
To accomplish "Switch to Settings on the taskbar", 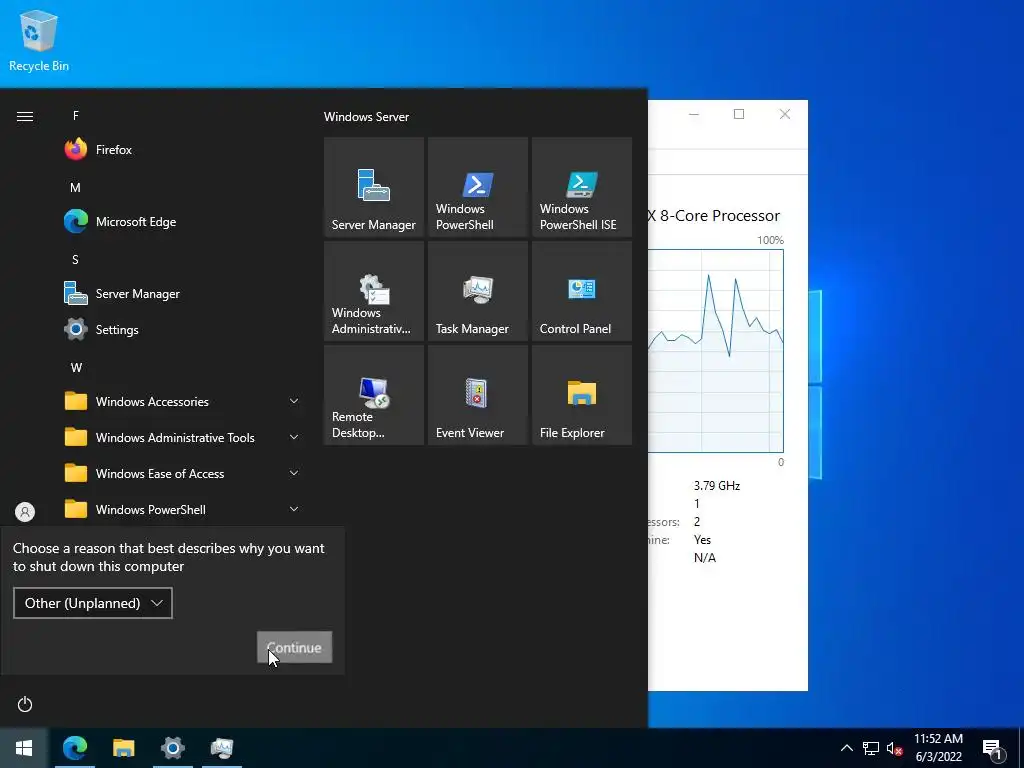I will 172,748.
